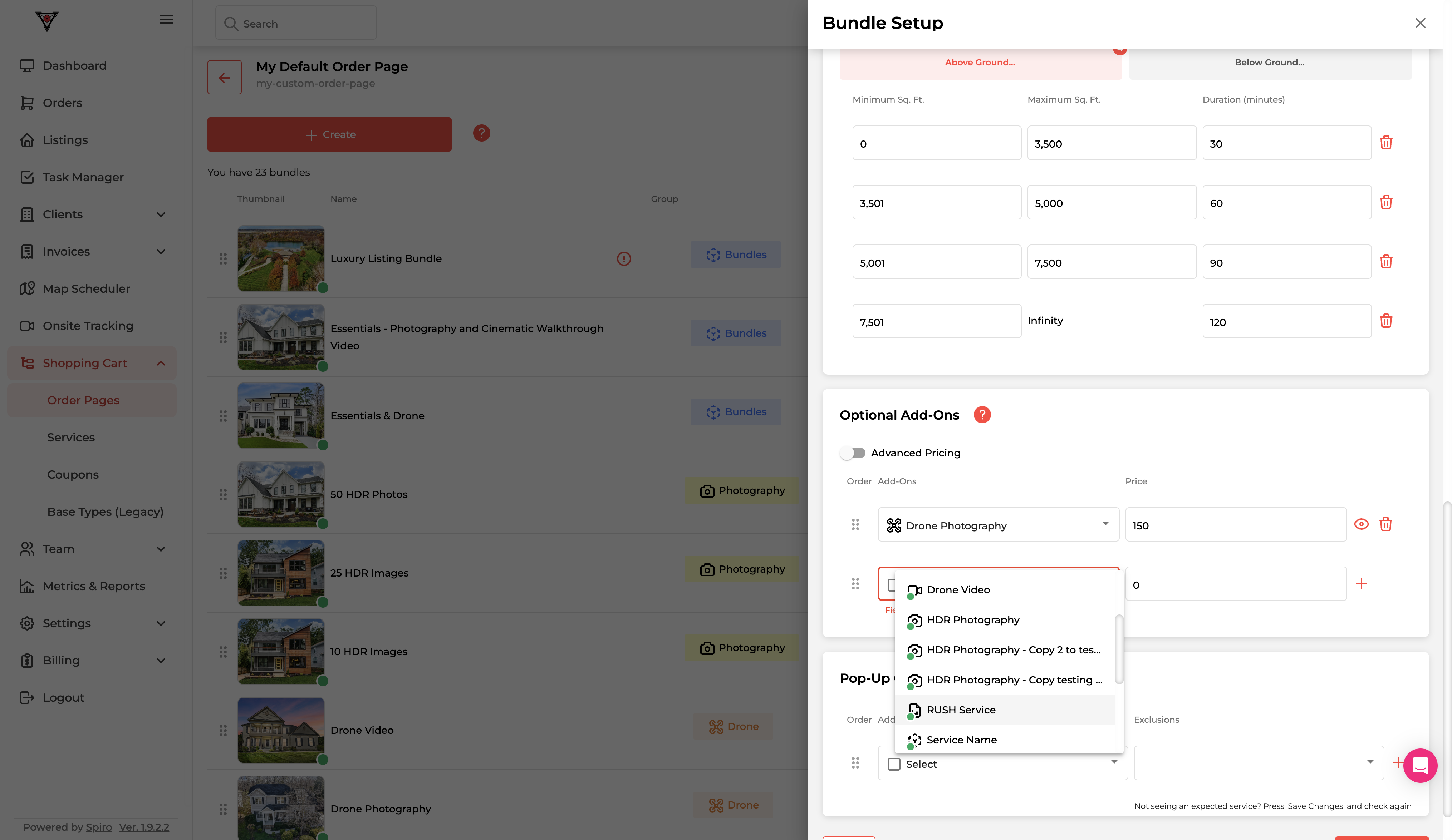Add the new optional add-on with plus icon

[1361, 583]
